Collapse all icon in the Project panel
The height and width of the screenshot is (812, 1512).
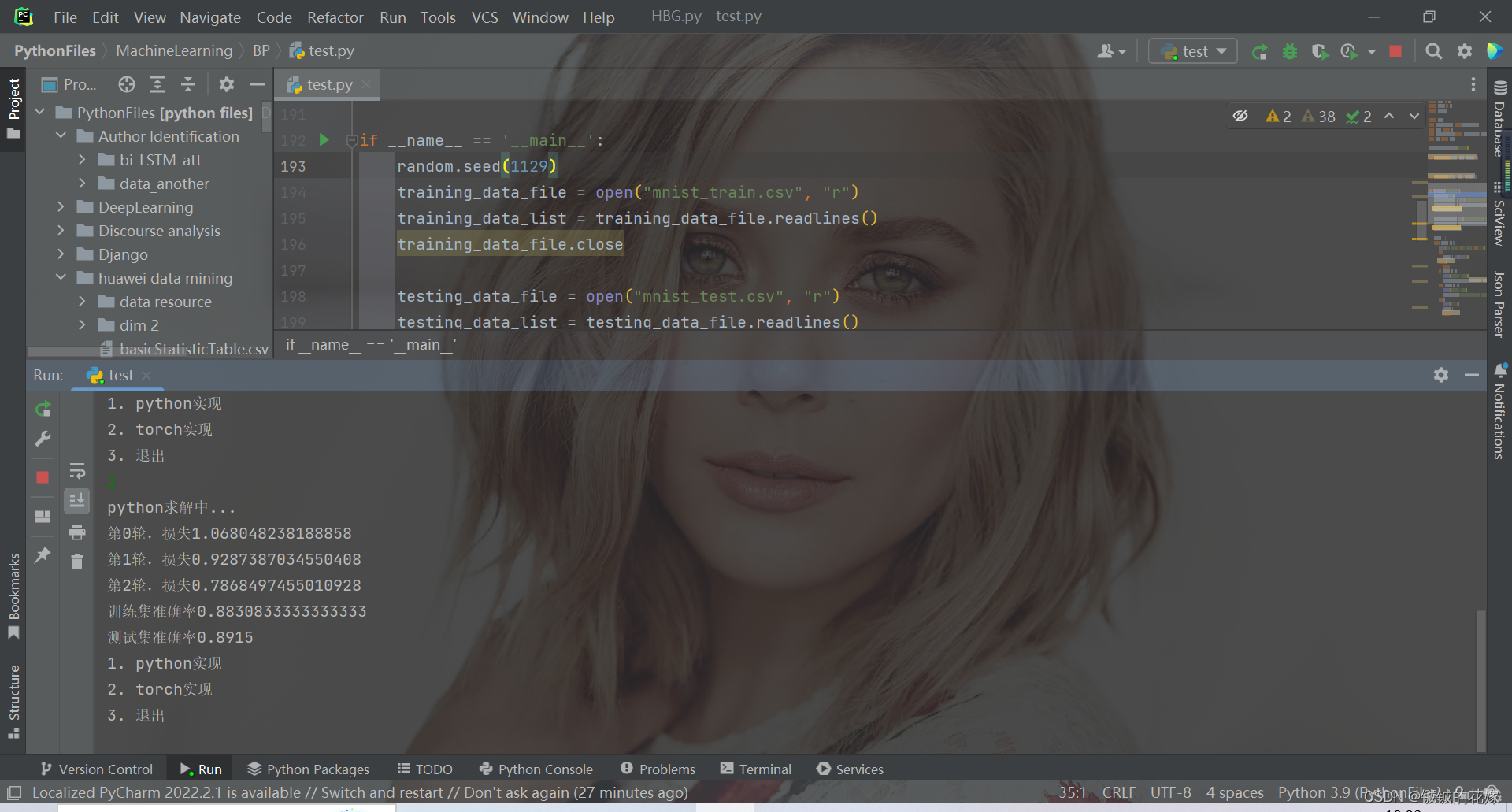pyautogui.click(x=188, y=84)
